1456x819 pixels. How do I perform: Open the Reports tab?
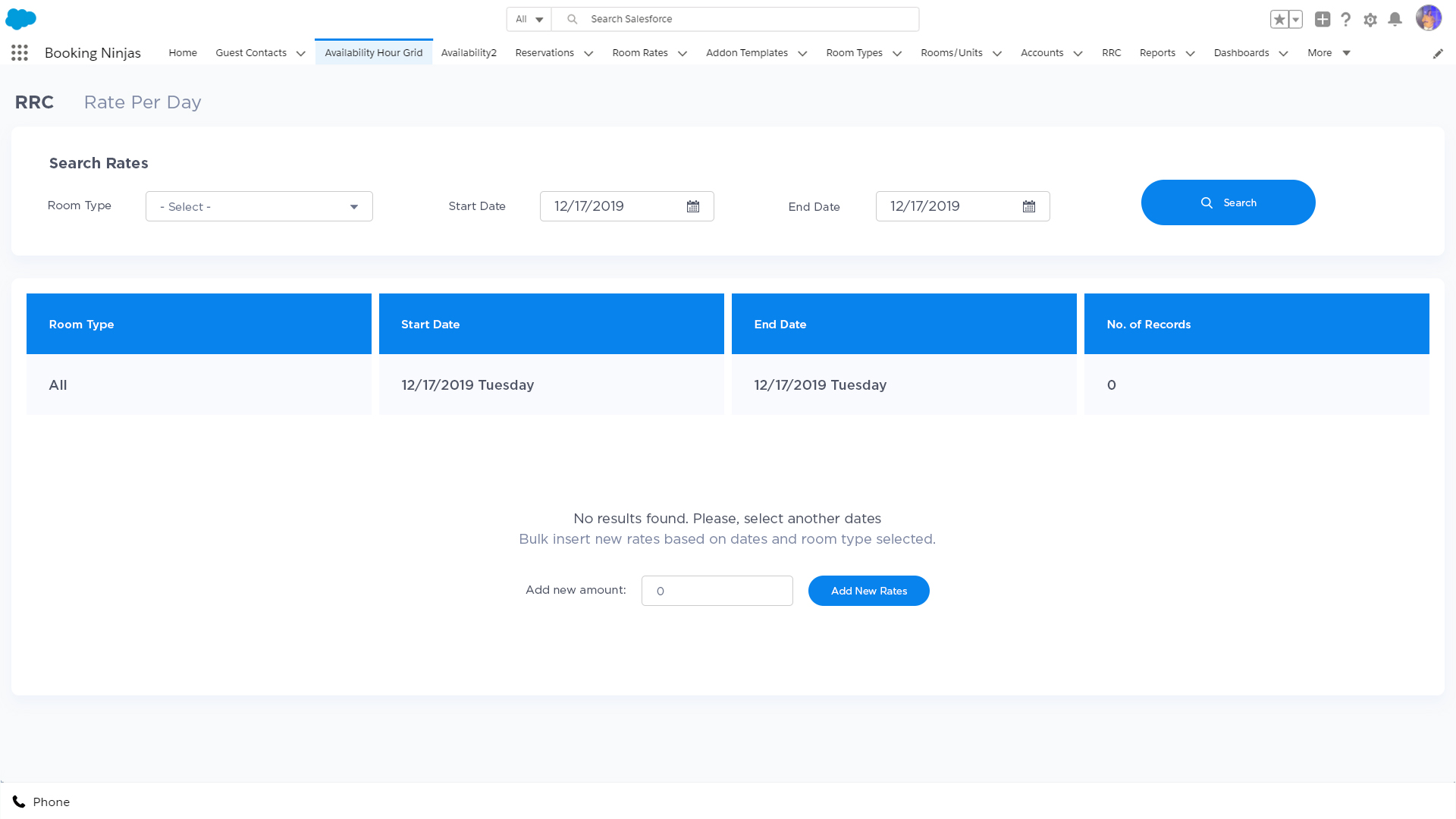tap(1157, 52)
